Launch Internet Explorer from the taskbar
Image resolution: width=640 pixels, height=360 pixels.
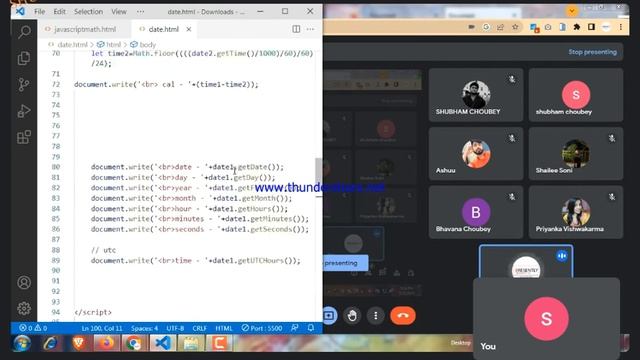50,343
